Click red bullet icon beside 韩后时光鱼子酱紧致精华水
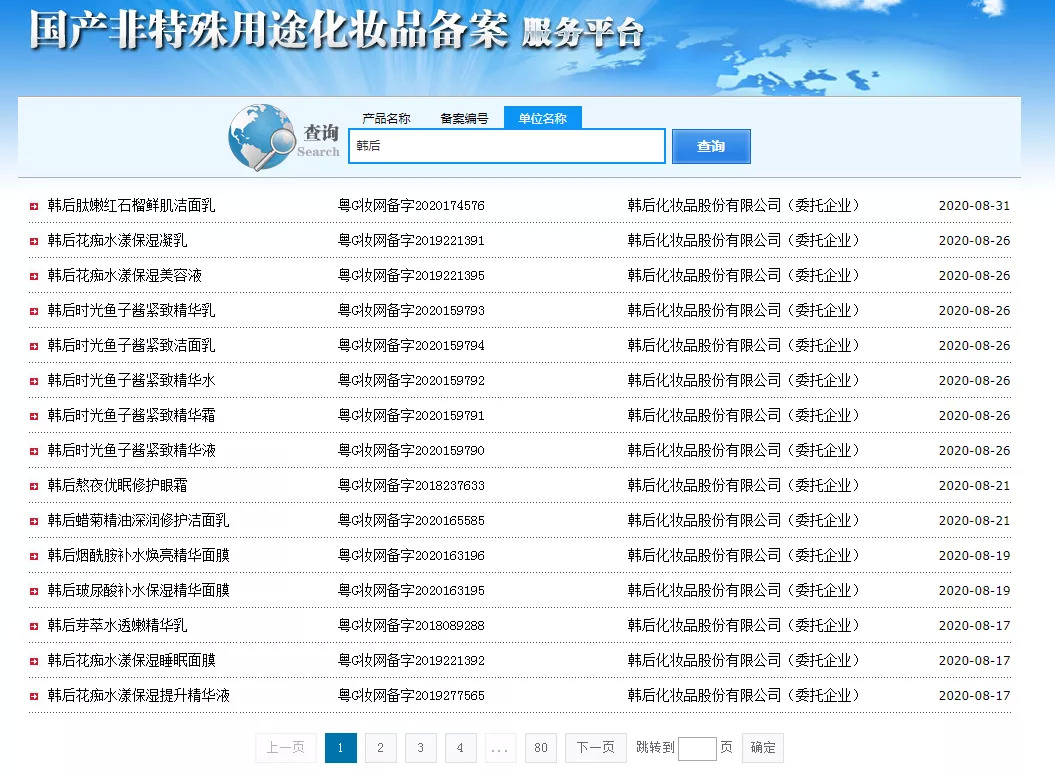The width and height of the screenshot is (1055, 776). coord(34,382)
